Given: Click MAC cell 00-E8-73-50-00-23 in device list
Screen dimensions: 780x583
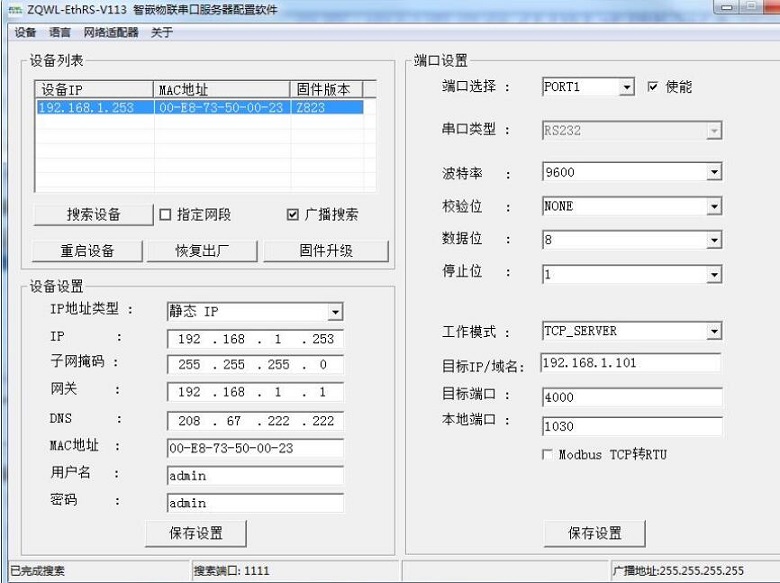Looking at the screenshot, I should (x=222, y=107).
